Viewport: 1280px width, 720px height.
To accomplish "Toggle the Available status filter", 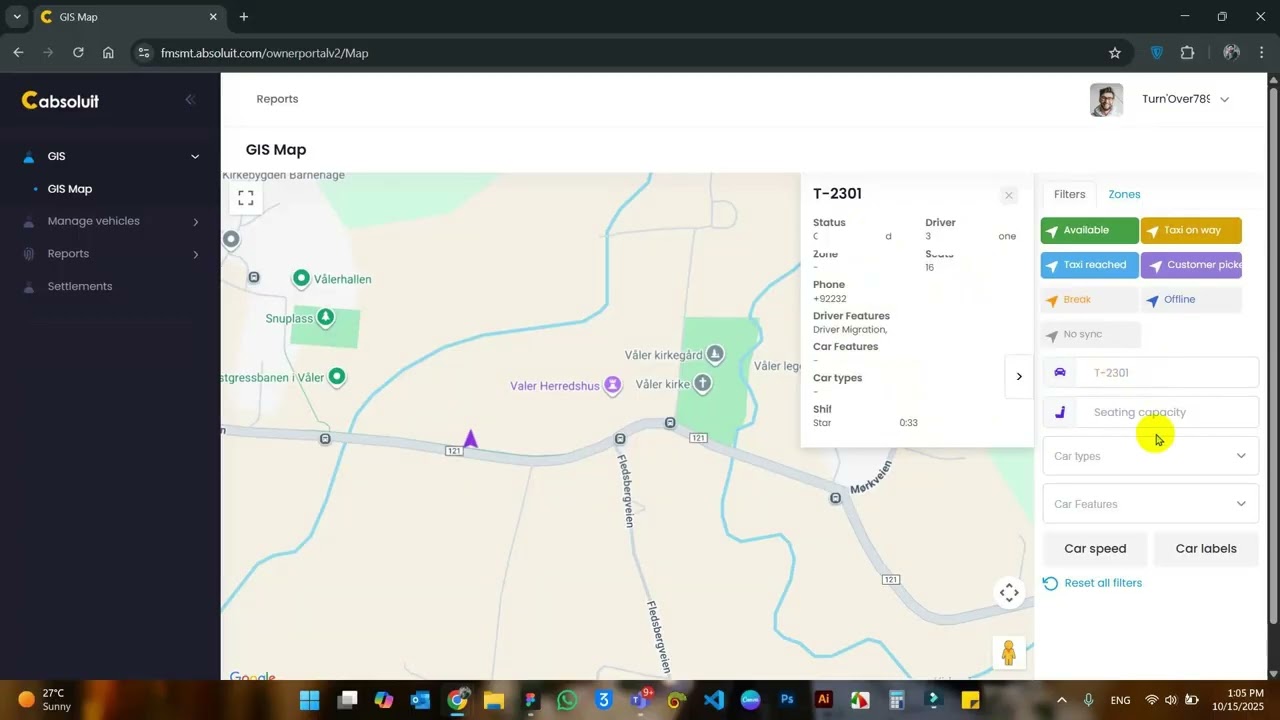I will click(x=1089, y=231).
